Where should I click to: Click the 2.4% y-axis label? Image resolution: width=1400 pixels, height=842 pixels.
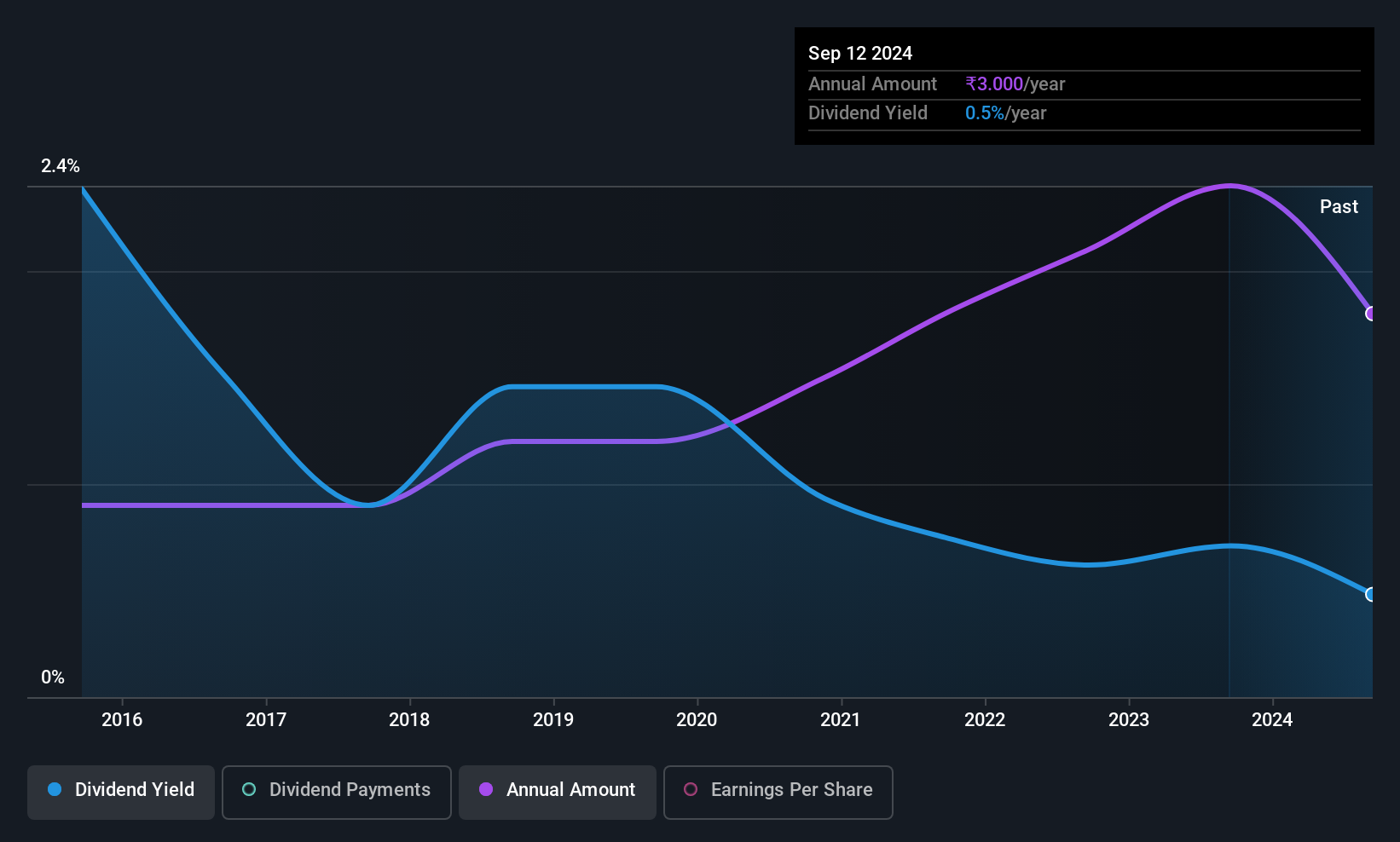tap(61, 166)
